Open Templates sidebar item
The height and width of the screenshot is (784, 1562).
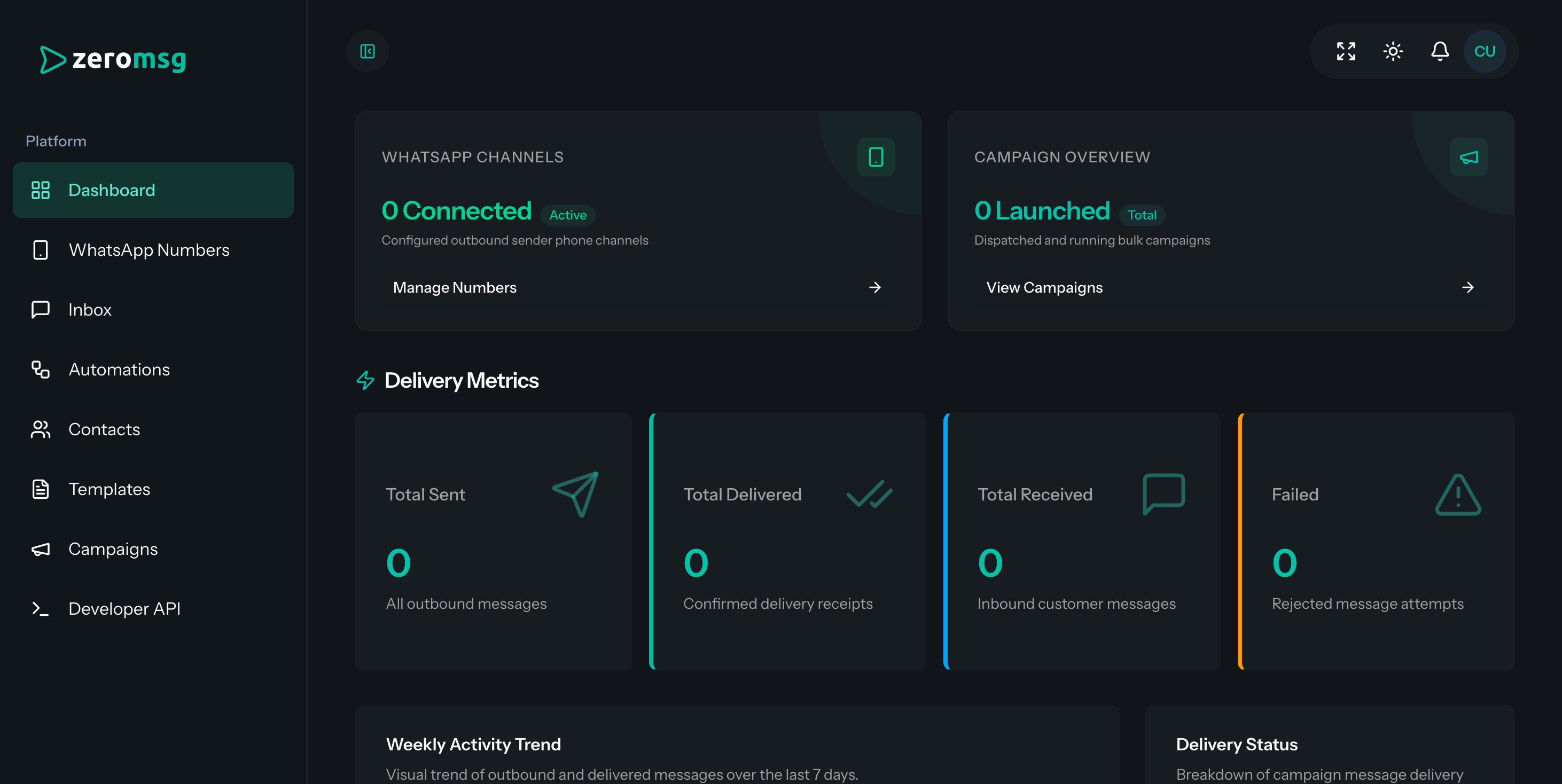(x=153, y=489)
